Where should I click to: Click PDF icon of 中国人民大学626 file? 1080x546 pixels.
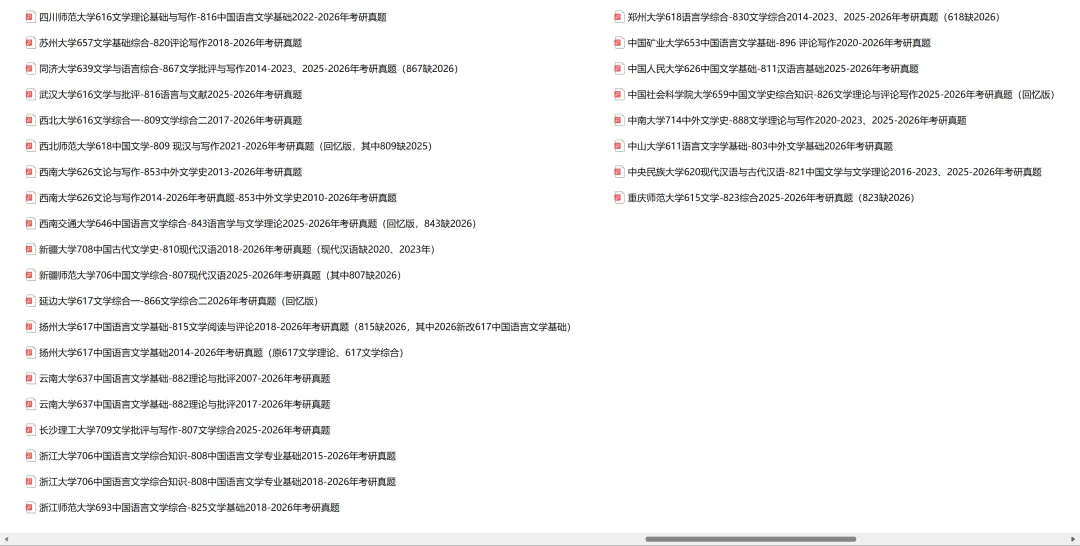pos(619,68)
